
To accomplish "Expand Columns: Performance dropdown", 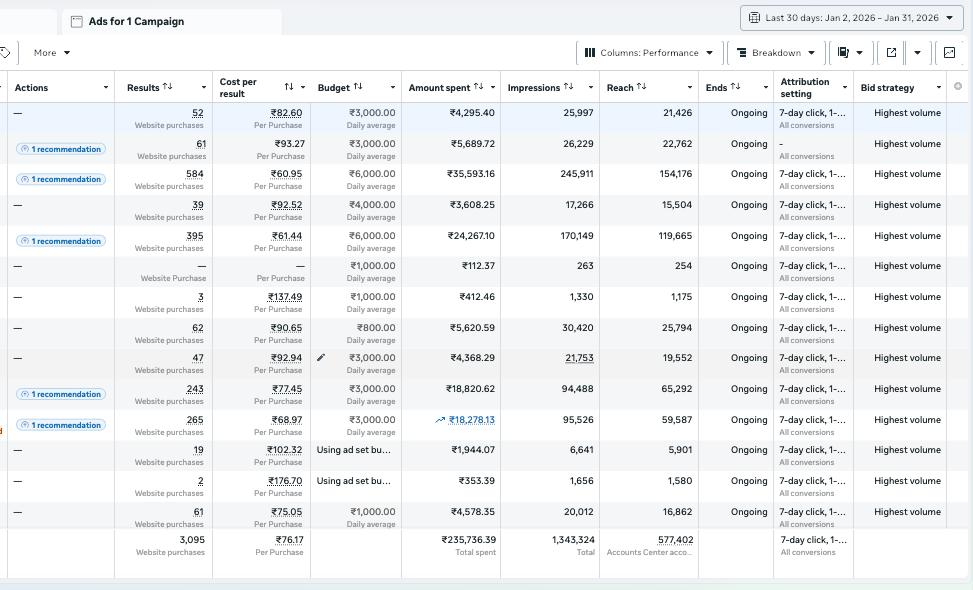I will click(649, 52).
